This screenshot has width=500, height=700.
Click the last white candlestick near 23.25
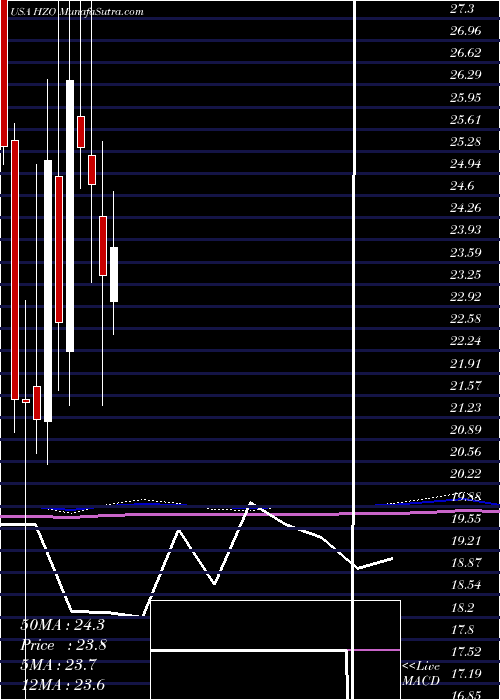[x=114, y=275]
